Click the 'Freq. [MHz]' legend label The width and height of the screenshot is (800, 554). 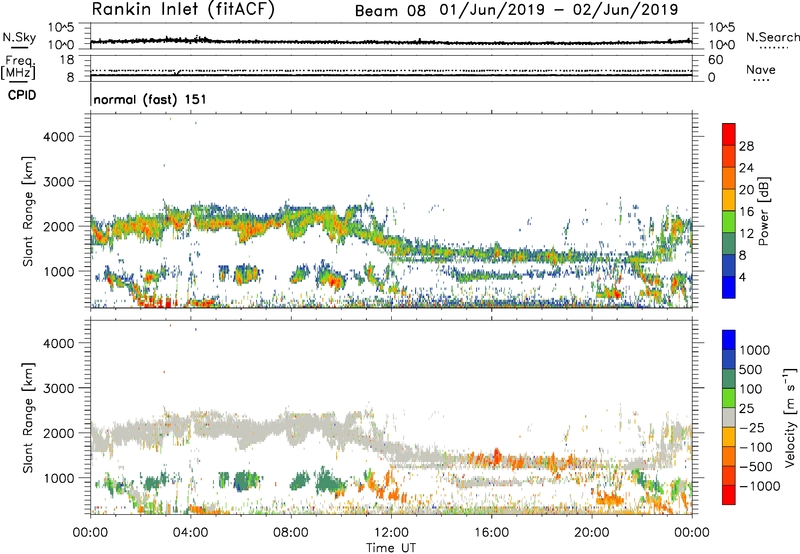pos(18,67)
